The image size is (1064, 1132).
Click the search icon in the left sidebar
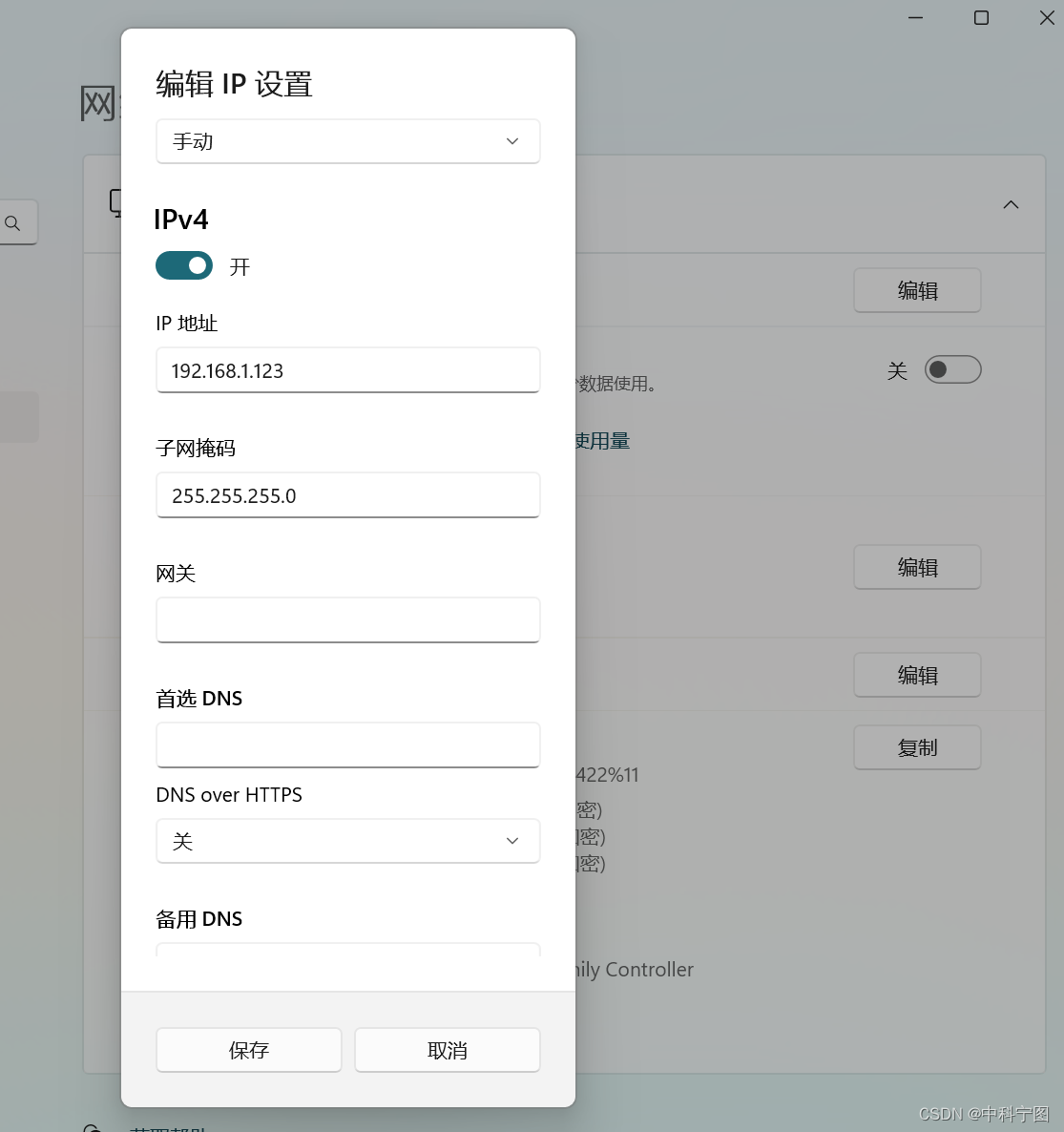[x=13, y=222]
